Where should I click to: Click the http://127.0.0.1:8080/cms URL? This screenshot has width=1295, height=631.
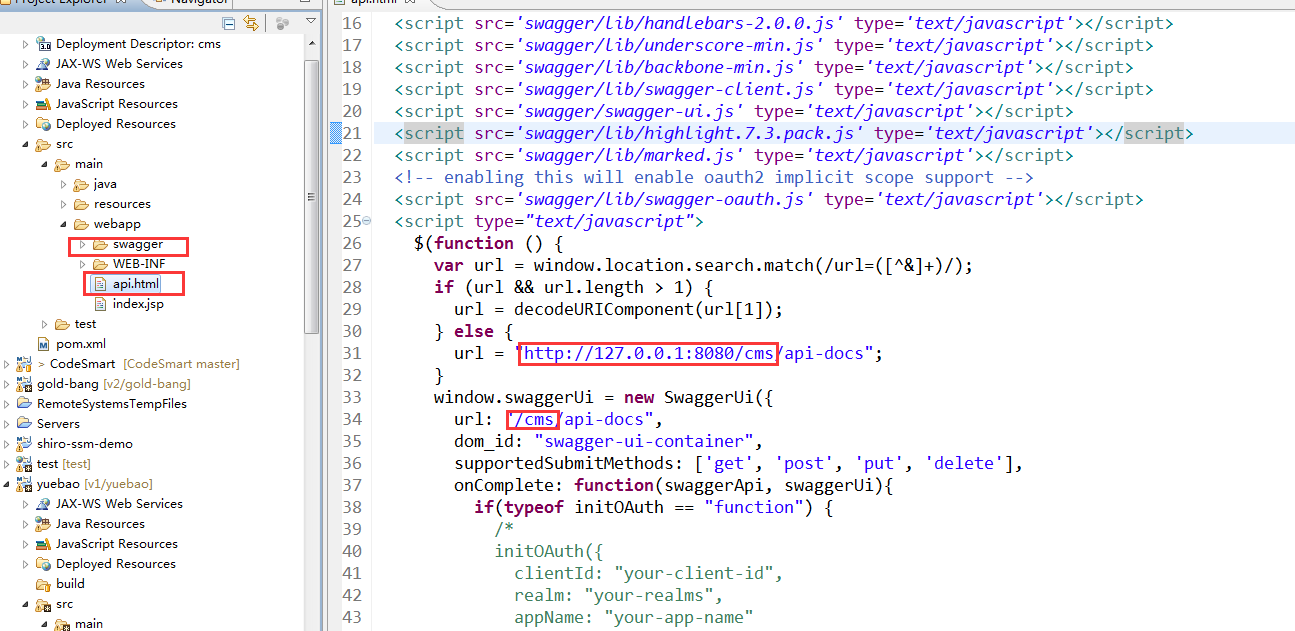[646, 353]
